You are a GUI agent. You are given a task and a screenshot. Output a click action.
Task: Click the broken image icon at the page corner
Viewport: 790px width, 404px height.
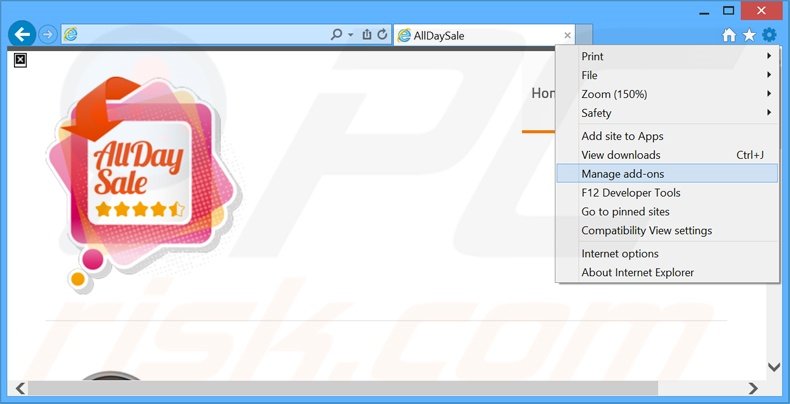[20, 60]
